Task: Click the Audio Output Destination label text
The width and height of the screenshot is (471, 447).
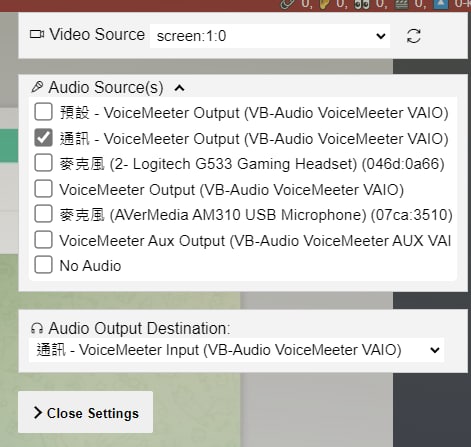Action: coord(139,329)
